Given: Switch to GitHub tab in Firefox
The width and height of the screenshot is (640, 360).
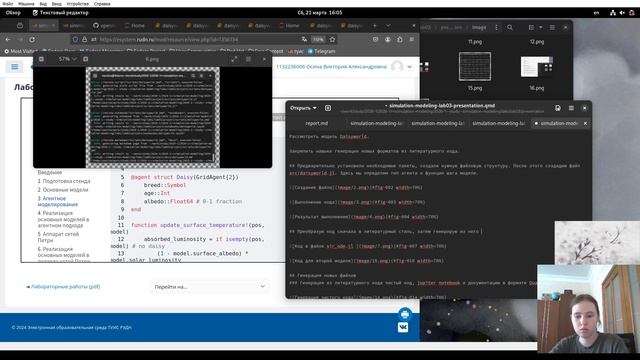Looking at the screenshot, I should click(x=104, y=25).
